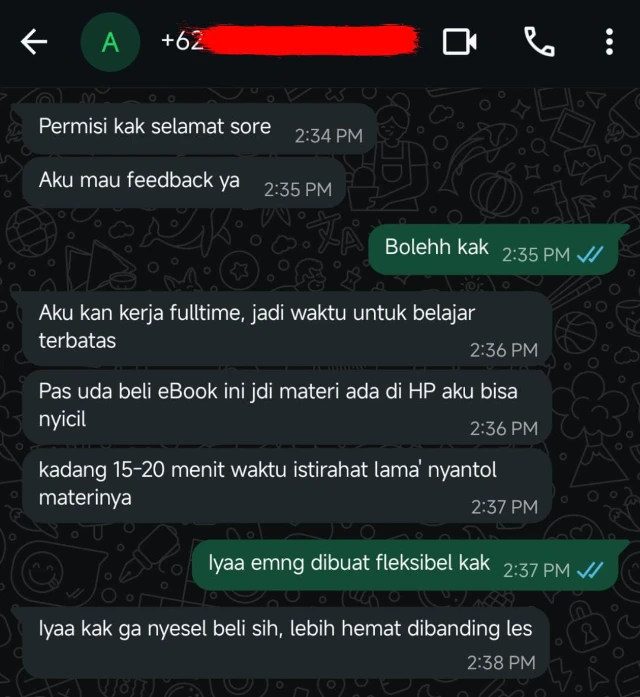Tap the 2:37 PM timestamp of istirahat message
640x697 pixels.
pyautogui.click(x=504, y=507)
